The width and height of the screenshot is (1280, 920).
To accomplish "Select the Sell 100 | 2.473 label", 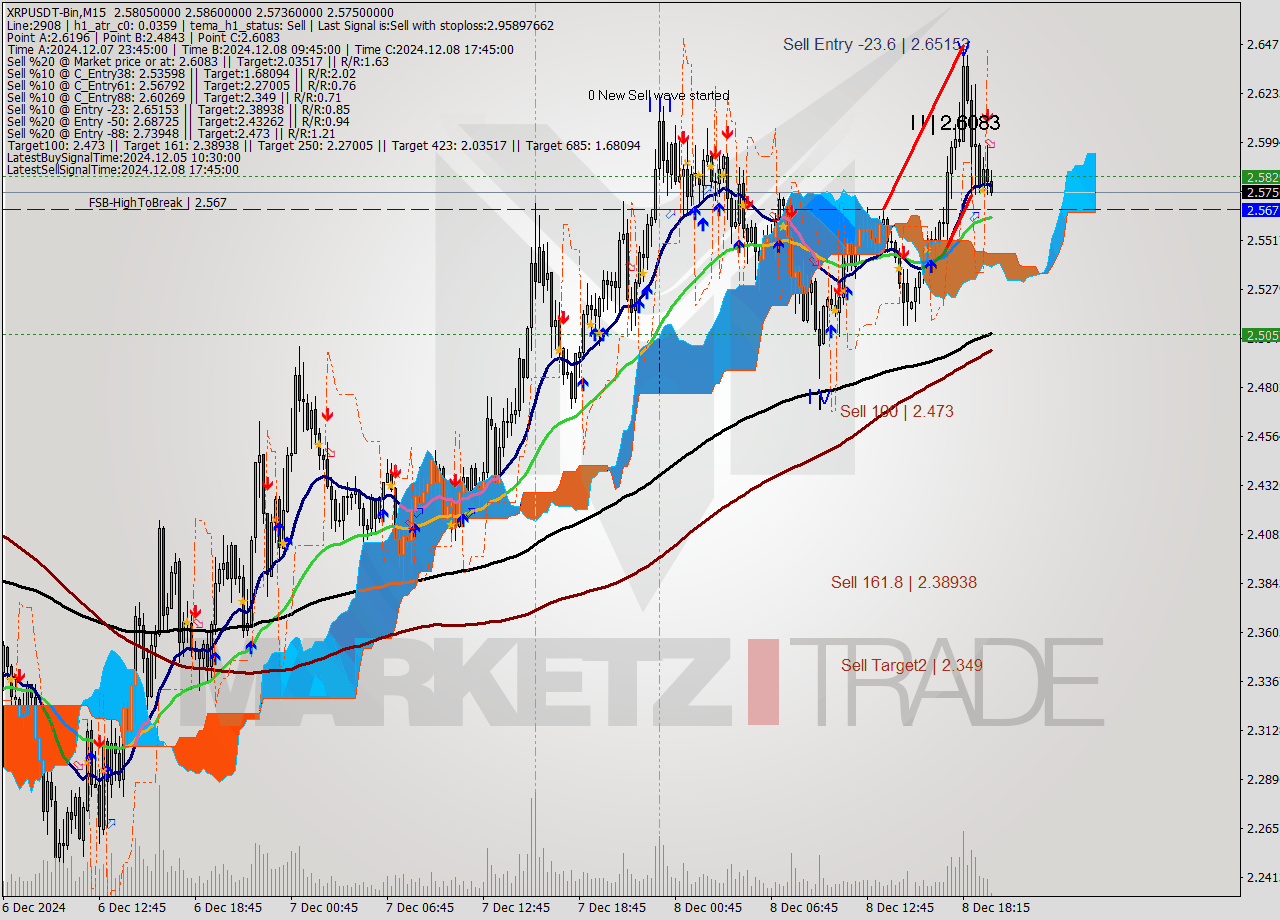I will click(x=896, y=411).
